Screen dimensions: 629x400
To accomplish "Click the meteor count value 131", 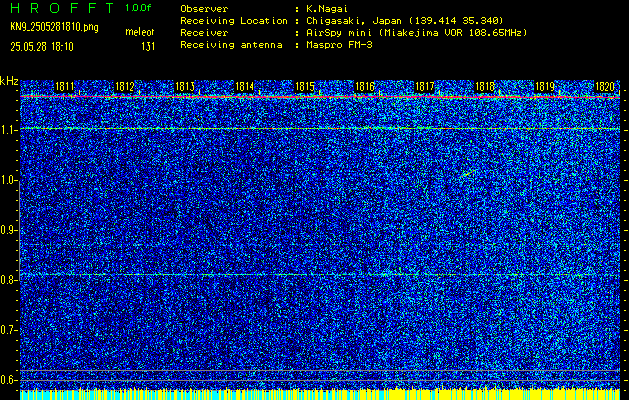I will [148, 47].
